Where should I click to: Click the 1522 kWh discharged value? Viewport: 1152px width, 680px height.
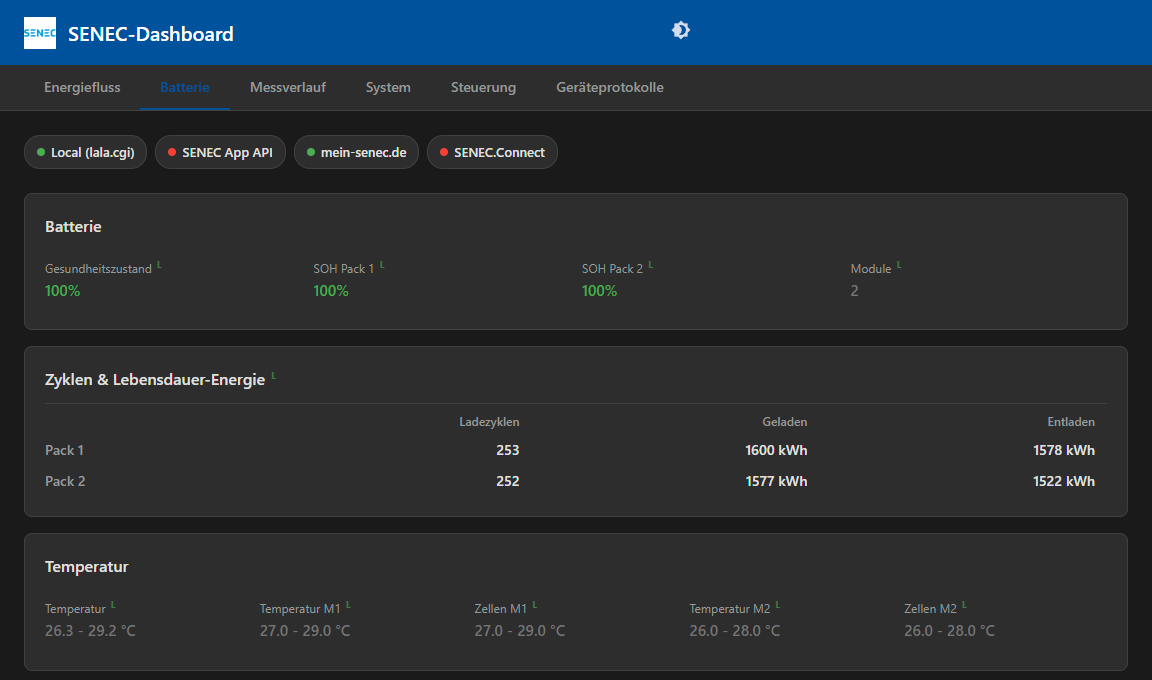coord(1064,481)
